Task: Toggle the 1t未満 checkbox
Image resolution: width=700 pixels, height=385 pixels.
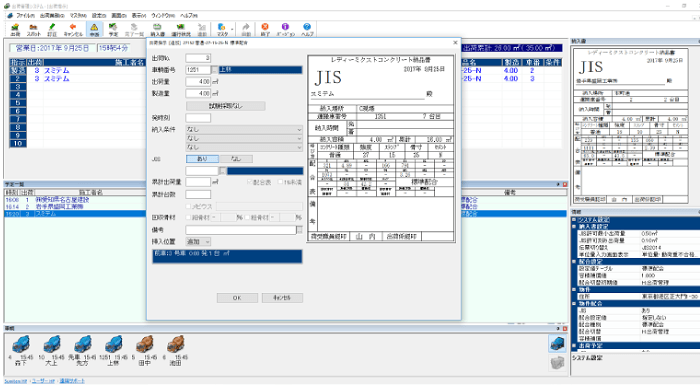Action: tap(280, 182)
